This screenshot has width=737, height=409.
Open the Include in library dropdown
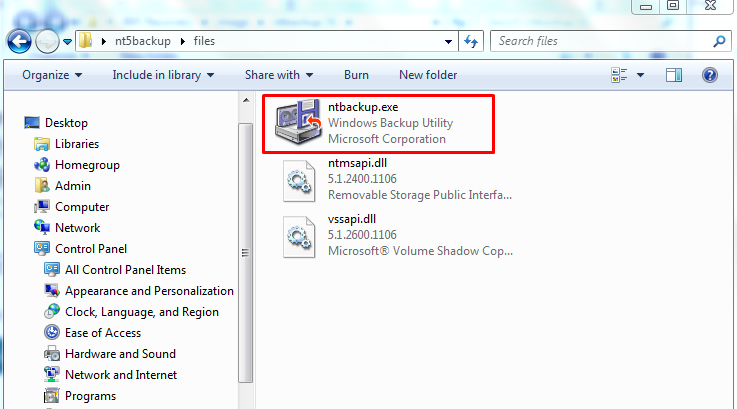[x=163, y=75]
